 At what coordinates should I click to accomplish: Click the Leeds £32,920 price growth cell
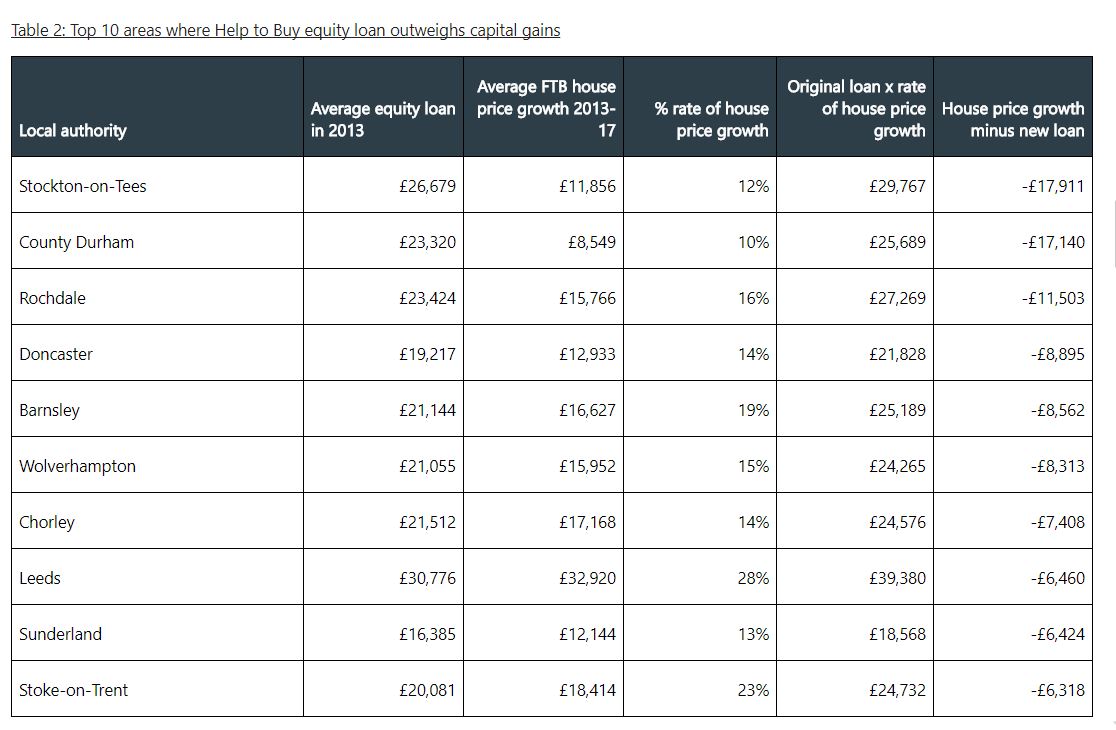[588, 578]
